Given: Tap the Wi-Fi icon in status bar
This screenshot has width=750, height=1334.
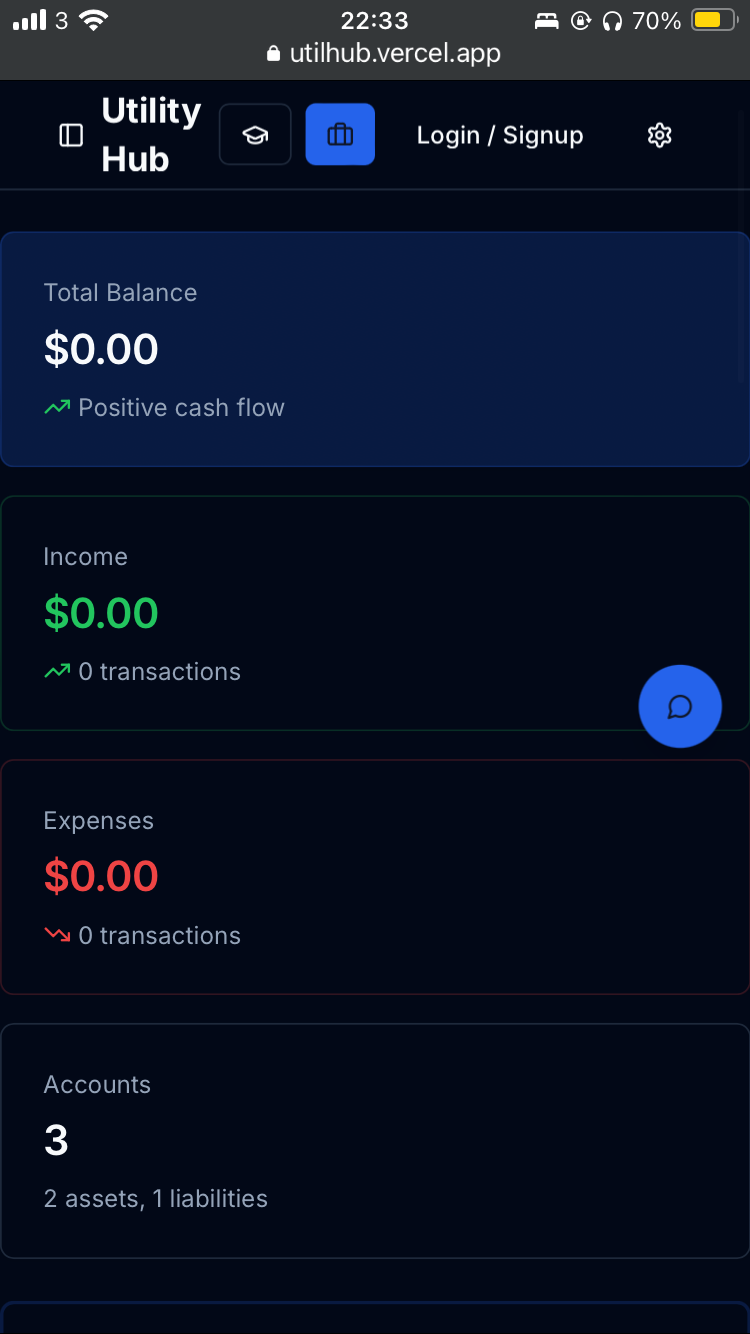Looking at the screenshot, I should [x=93, y=20].
